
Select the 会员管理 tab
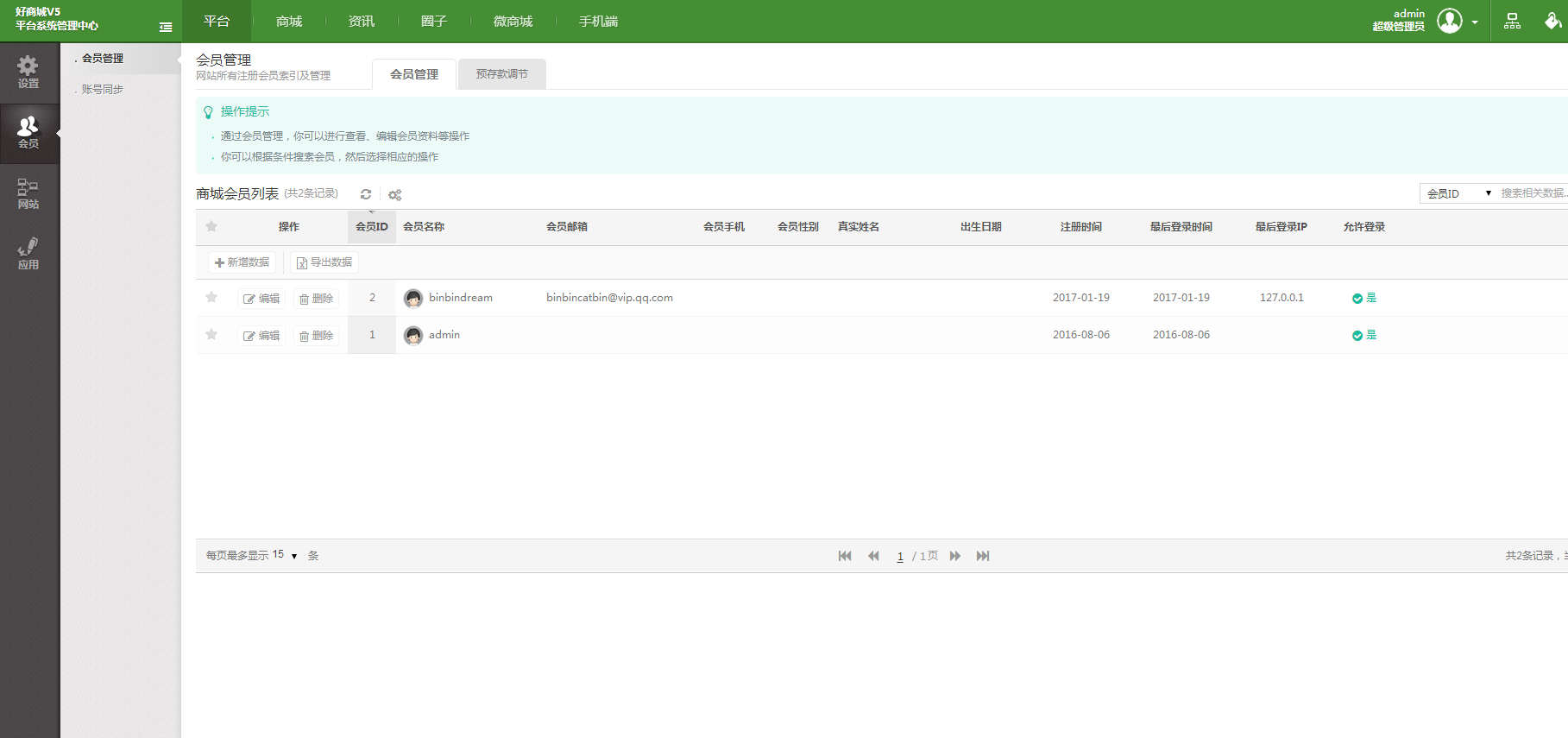click(x=414, y=74)
